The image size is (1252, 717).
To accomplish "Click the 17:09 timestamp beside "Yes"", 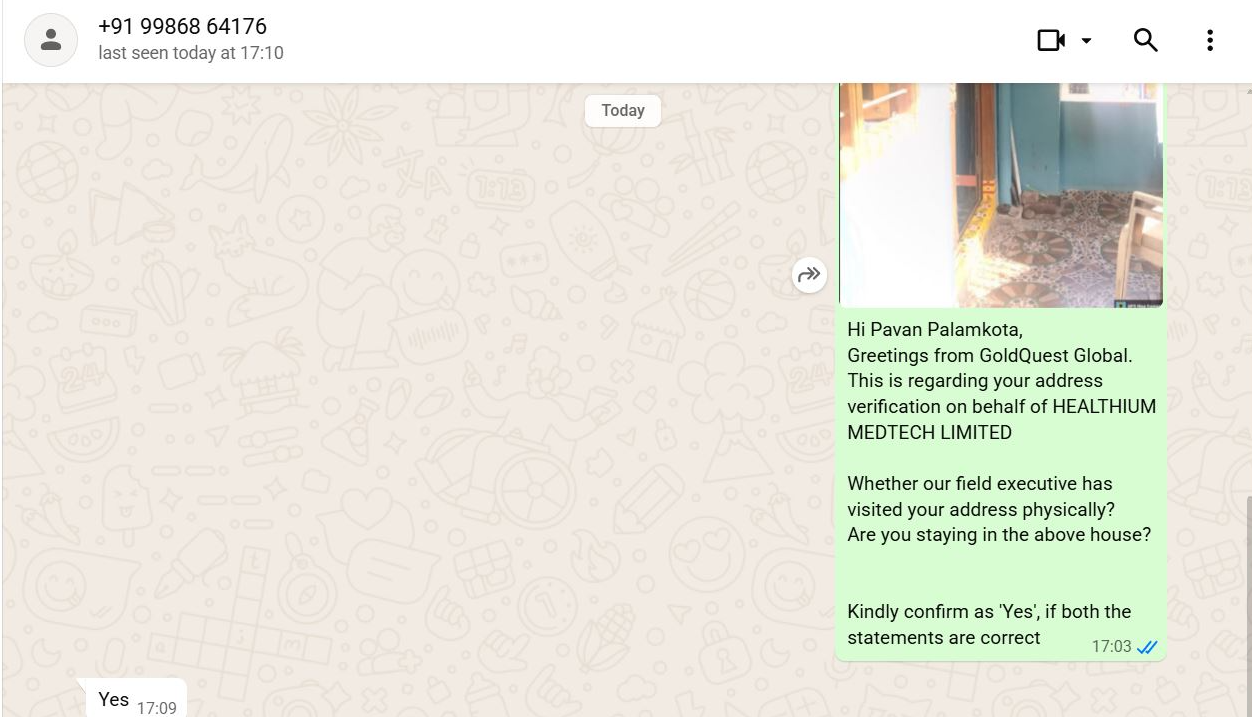I will coord(156,708).
